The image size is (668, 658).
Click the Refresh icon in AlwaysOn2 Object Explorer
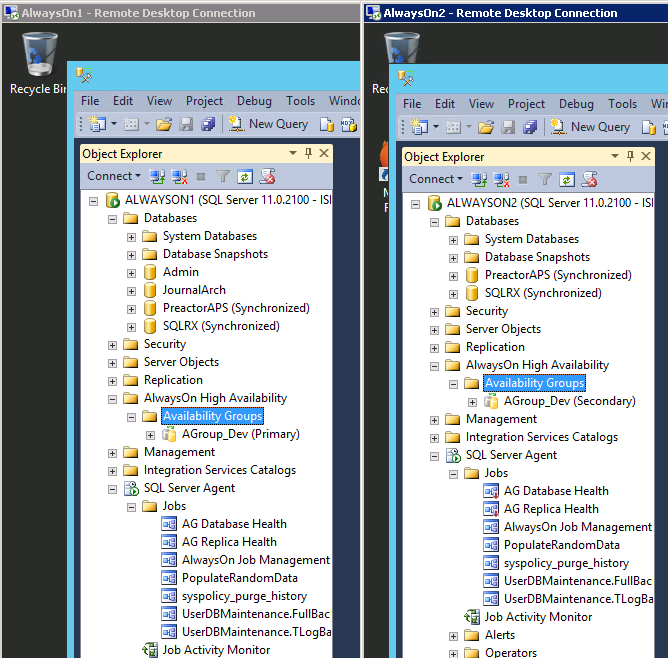pos(567,179)
